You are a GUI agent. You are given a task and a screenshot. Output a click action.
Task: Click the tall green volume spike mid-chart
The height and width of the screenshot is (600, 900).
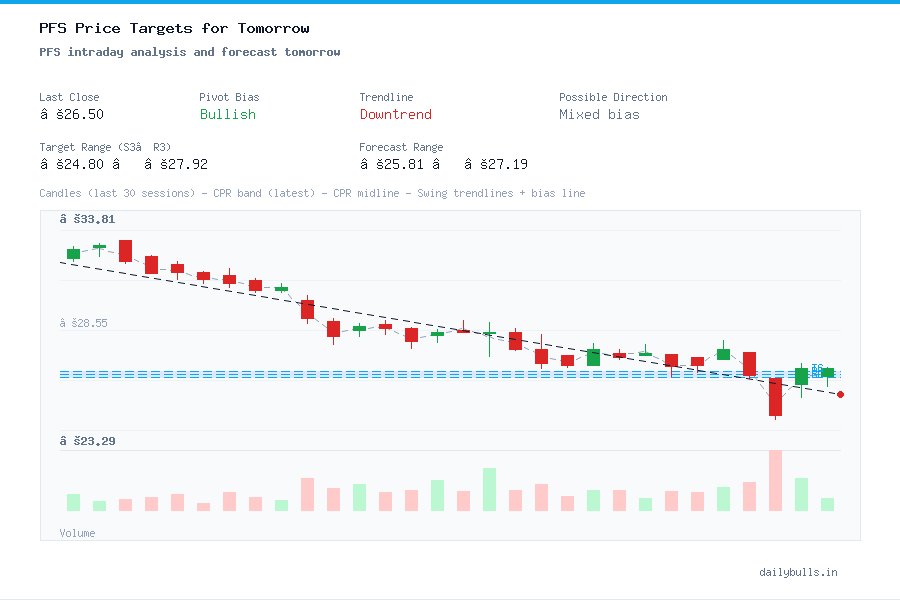487,490
